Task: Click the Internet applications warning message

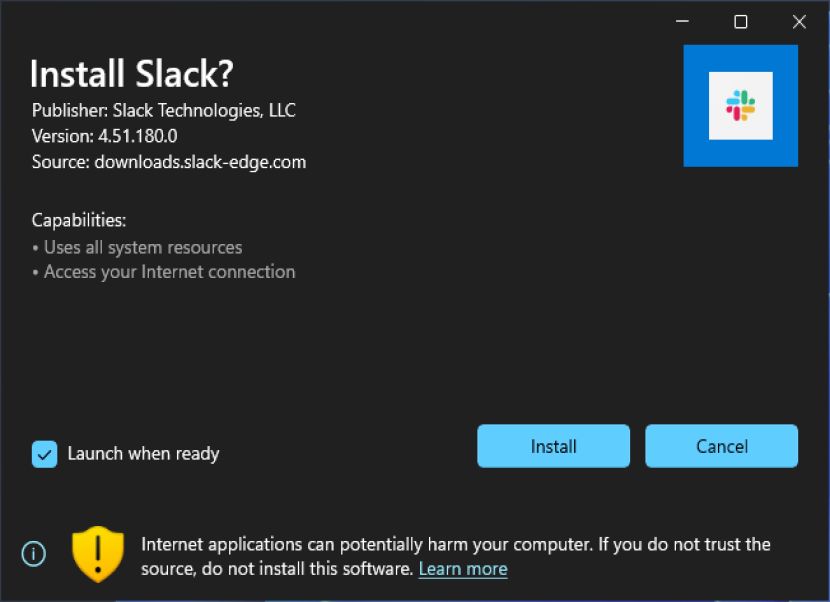Action: [x=456, y=556]
